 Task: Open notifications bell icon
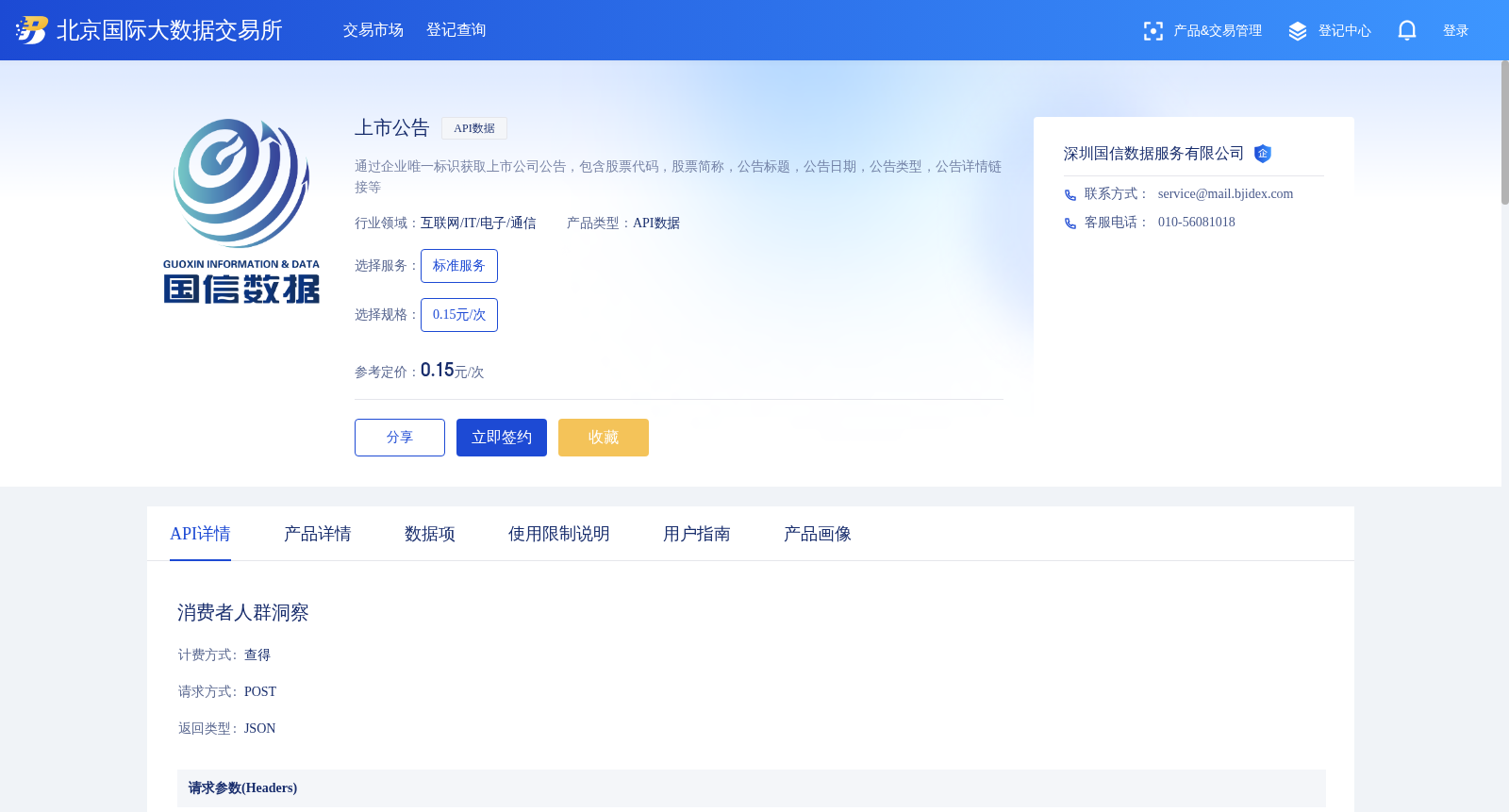1407,31
